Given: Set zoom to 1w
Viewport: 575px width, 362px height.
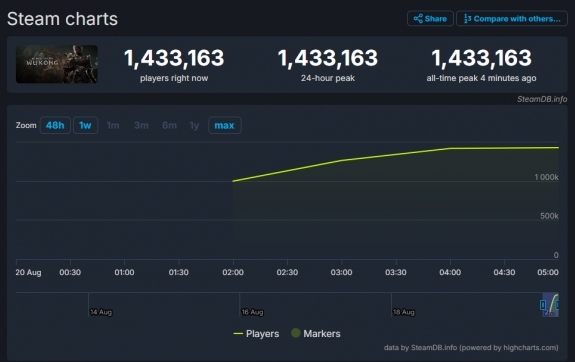Looking at the screenshot, I should tap(85, 125).
